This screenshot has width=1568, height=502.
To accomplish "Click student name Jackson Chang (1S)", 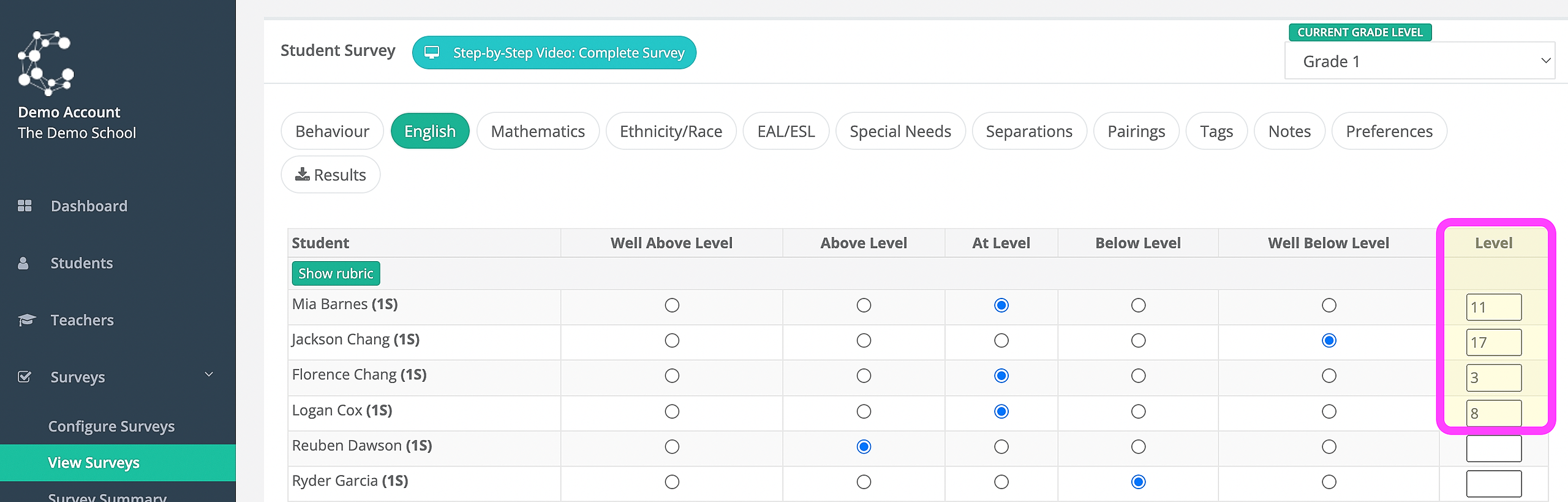I will [x=355, y=340].
